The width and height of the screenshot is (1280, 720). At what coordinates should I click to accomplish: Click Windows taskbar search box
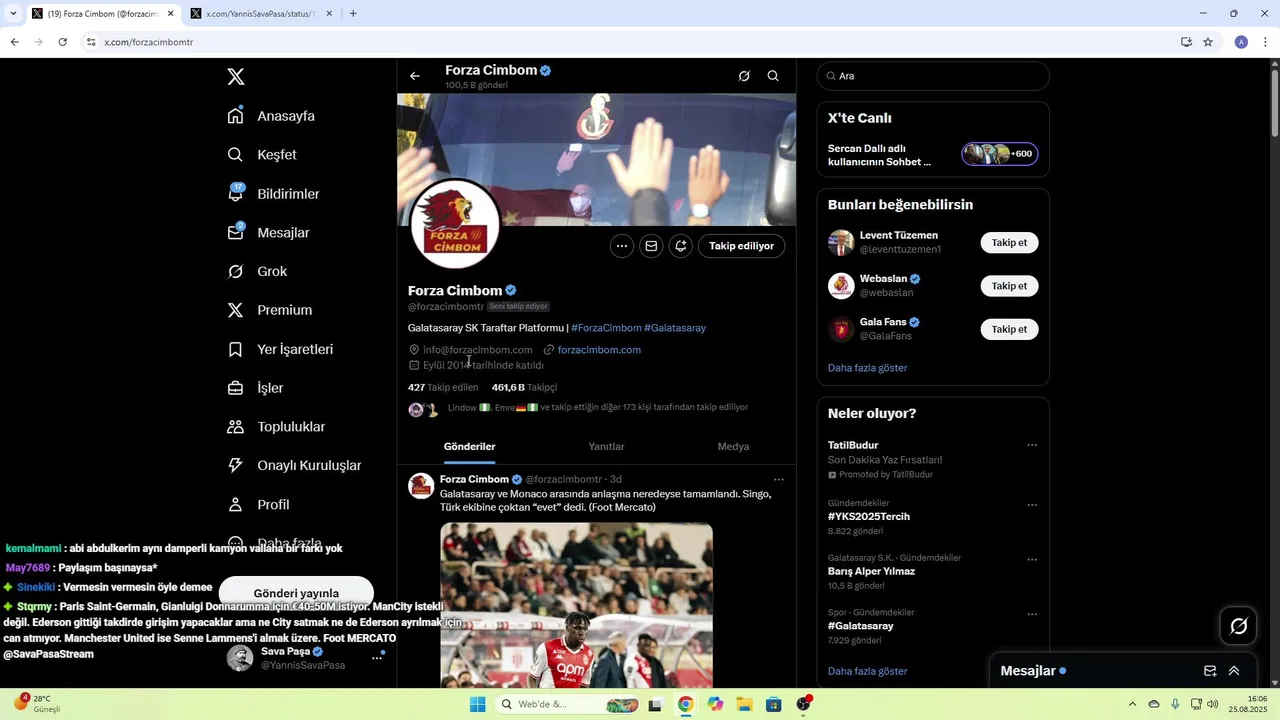pos(568,704)
